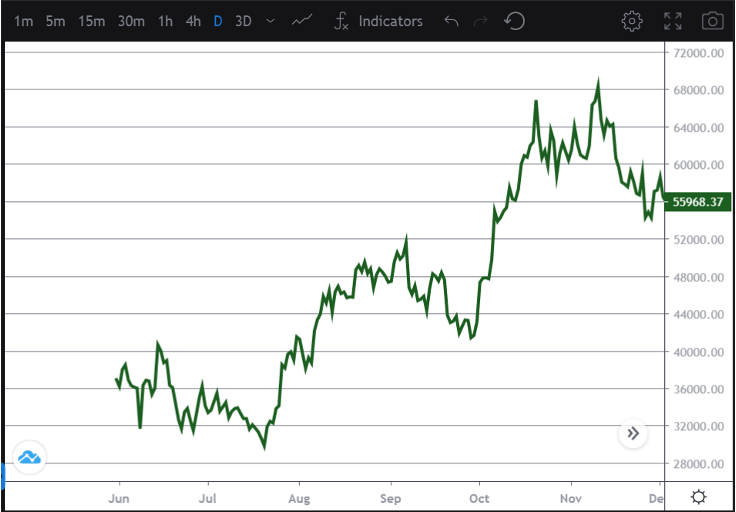
Task: Take a chart snapshot with camera icon
Action: tap(712, 21)
